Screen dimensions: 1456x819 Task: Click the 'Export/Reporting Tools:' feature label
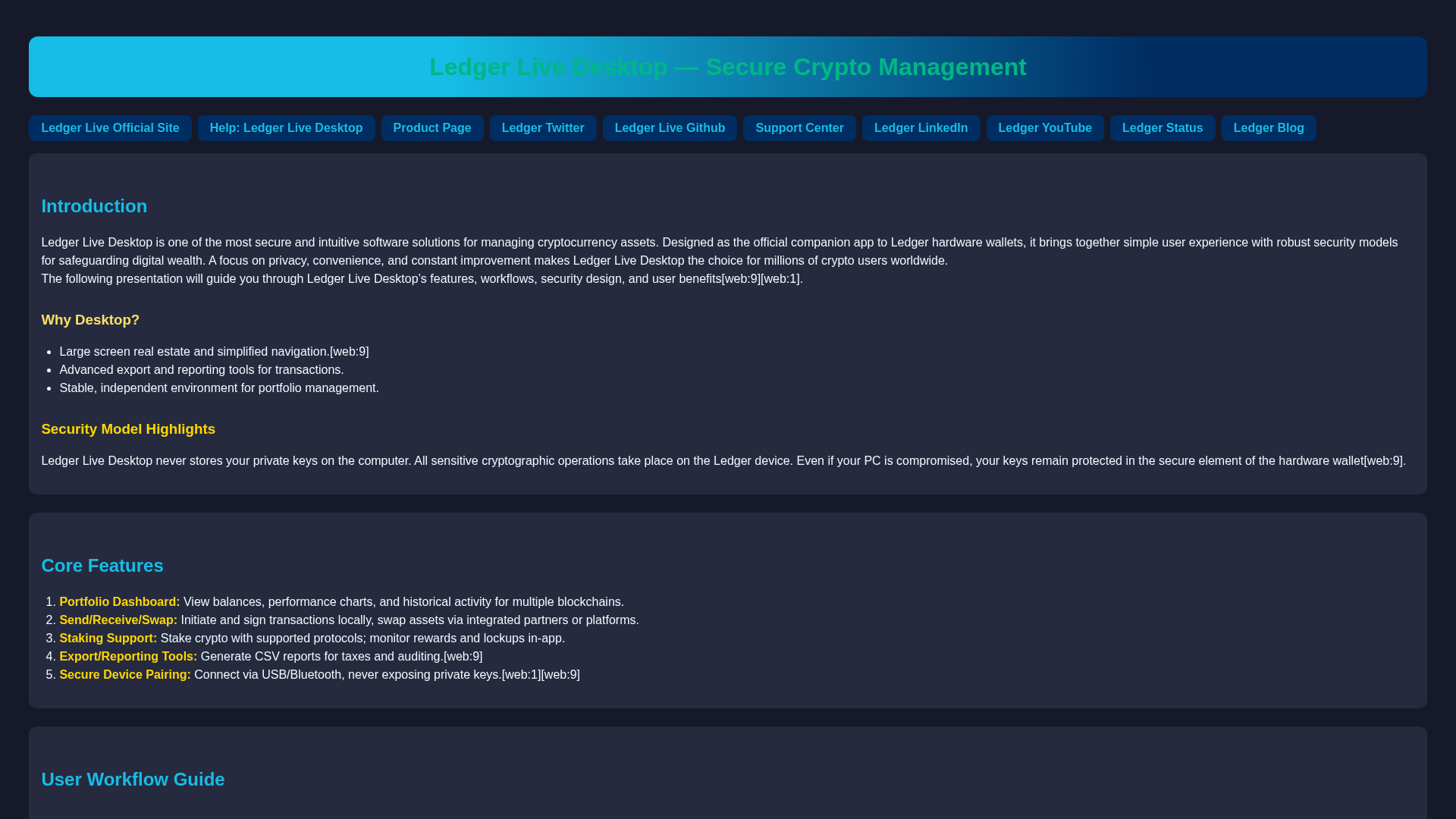point(128,657)
